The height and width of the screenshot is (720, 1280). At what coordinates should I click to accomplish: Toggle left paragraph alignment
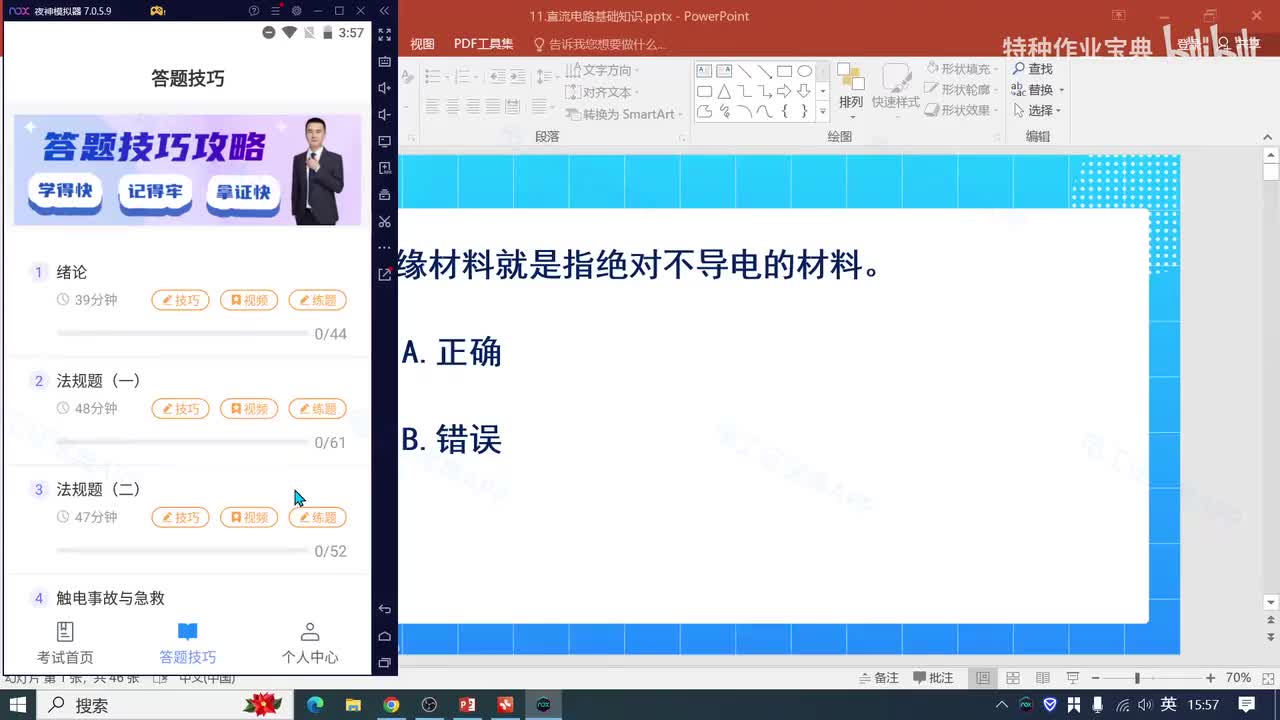(432, 106)
